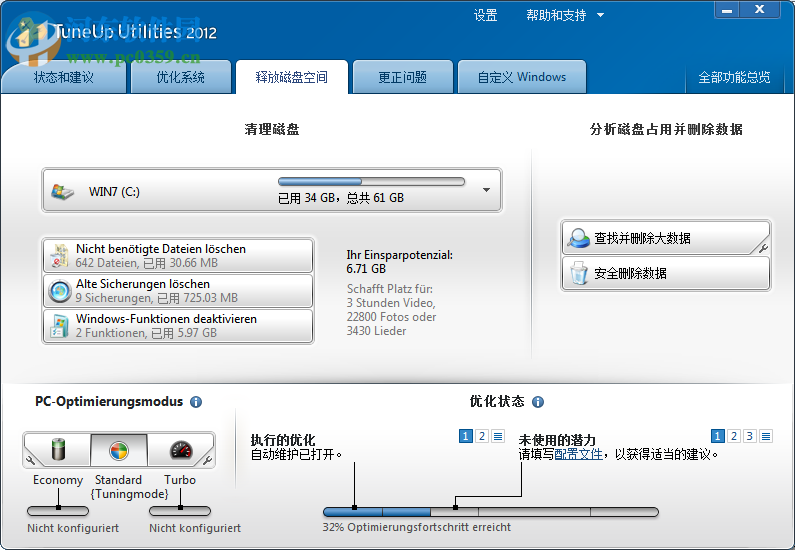Click Nicht konfiguriert under Economy
The width and height of the screenshot is (795, 550).
pyautogui.click(x=73, y=528)
